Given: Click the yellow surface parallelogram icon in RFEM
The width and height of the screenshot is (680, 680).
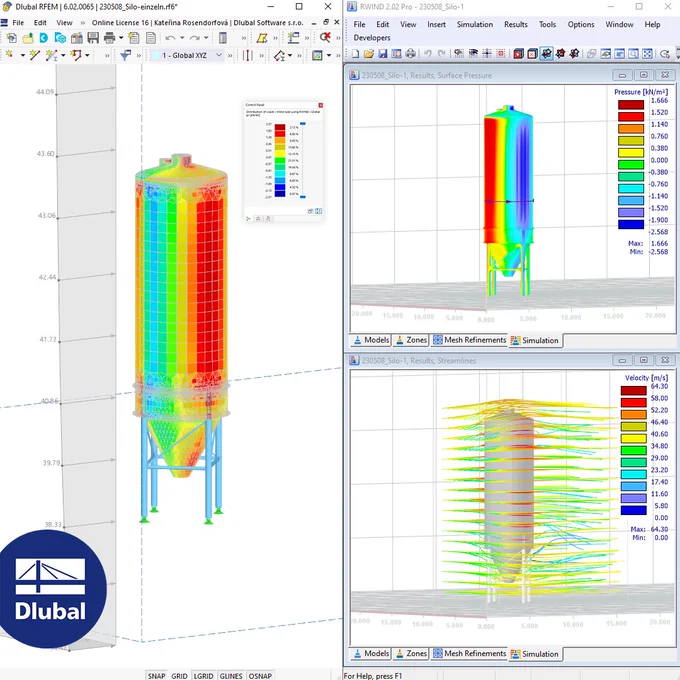Looking at the screenshot, I should [x=262, y=38].
